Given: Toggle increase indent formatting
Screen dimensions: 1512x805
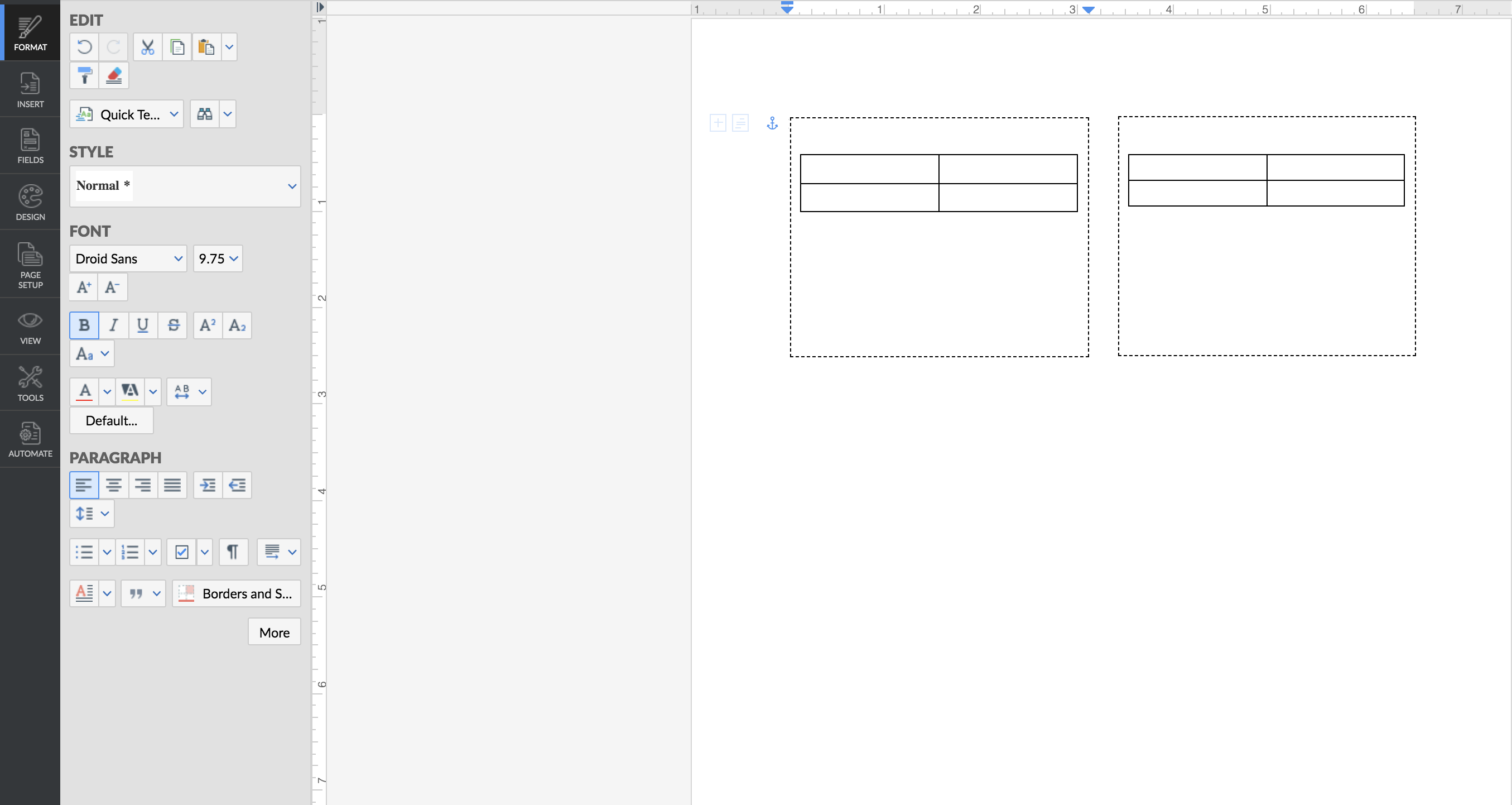Looking at the screenshot, I should point(208,485).
